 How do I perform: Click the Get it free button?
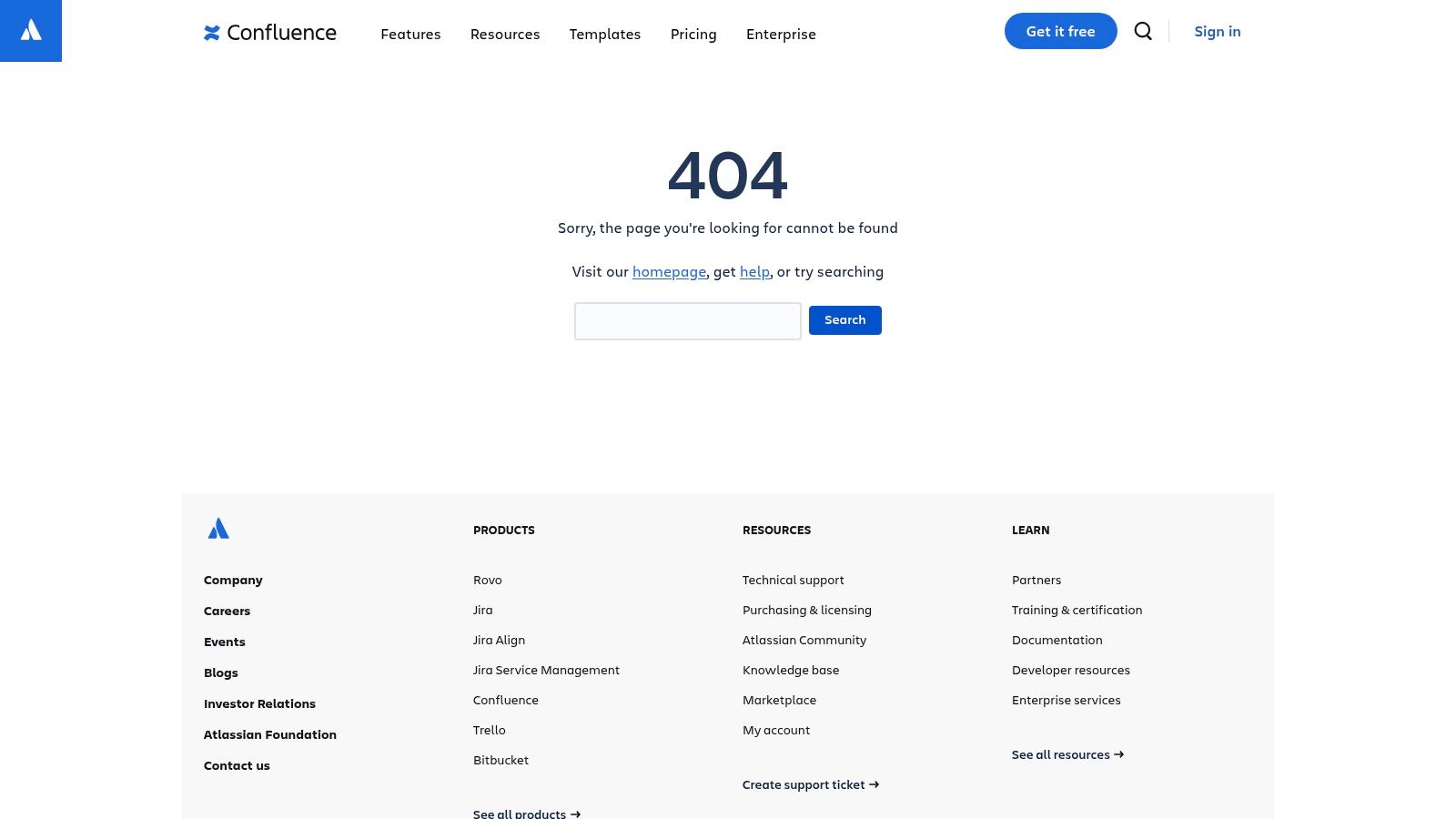[1061, 31]
